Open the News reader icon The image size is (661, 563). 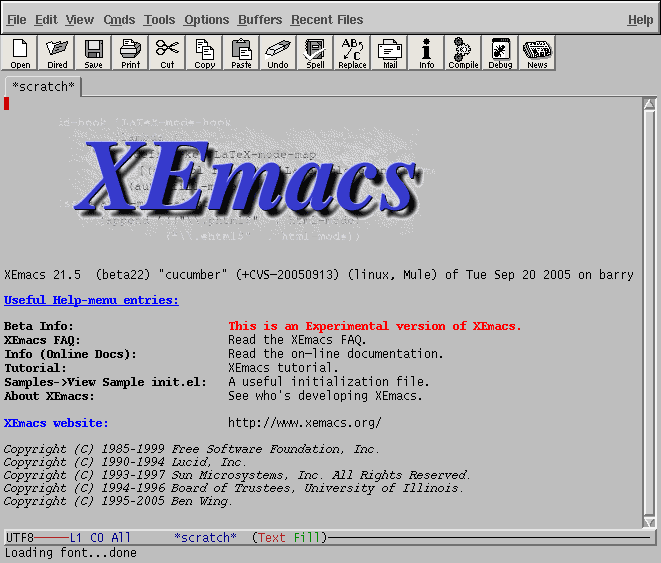pyautogui.click(x=537, y=53)
